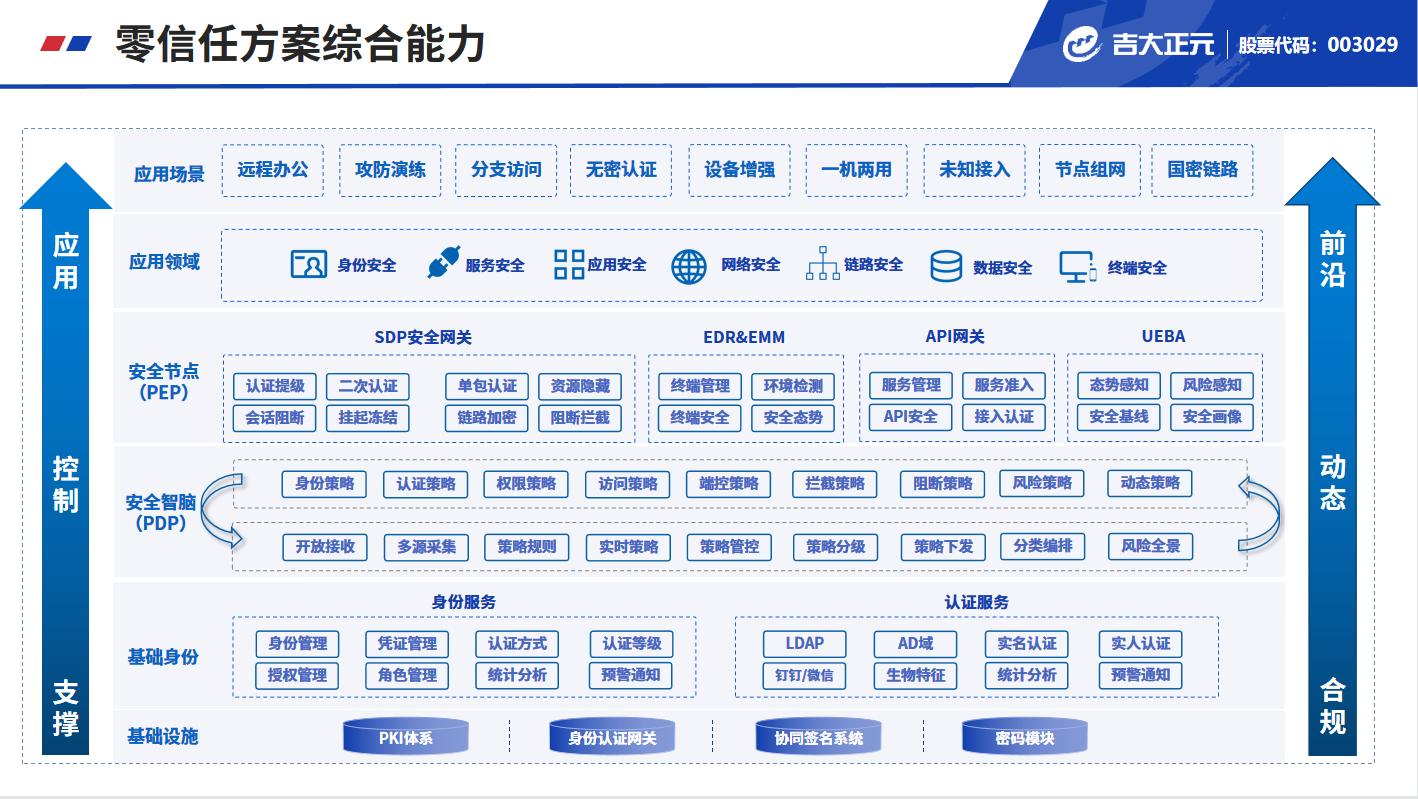
Task: Click the curved arrow left of 安全智脑 rows
Action: pos(220,513)
